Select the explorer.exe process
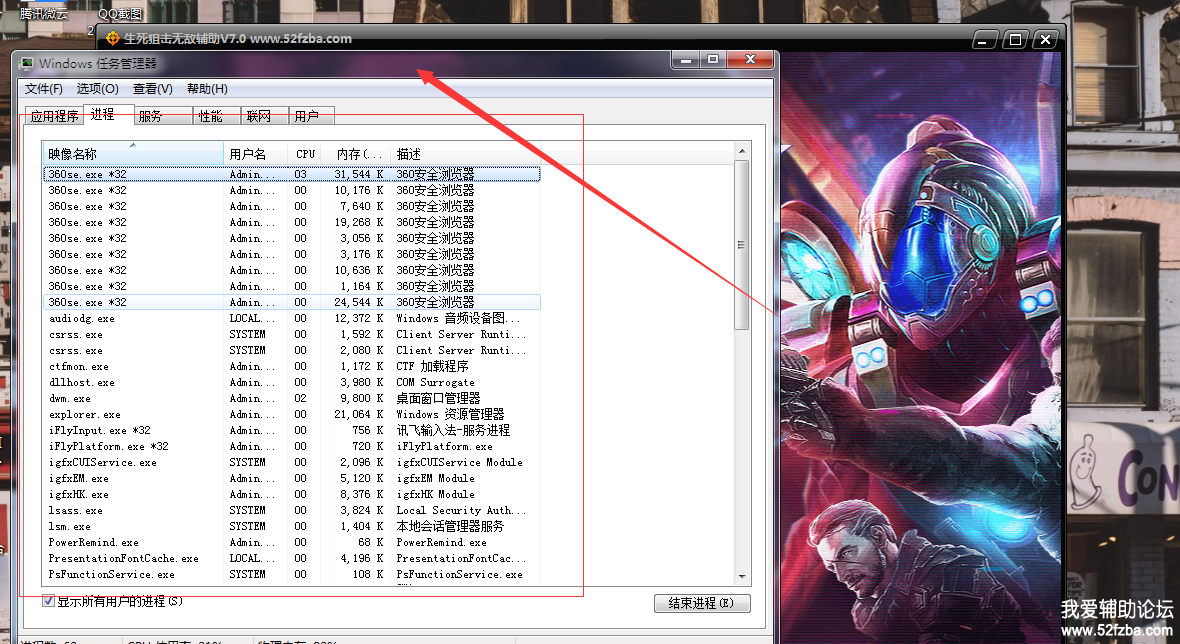 coord(292,414)
